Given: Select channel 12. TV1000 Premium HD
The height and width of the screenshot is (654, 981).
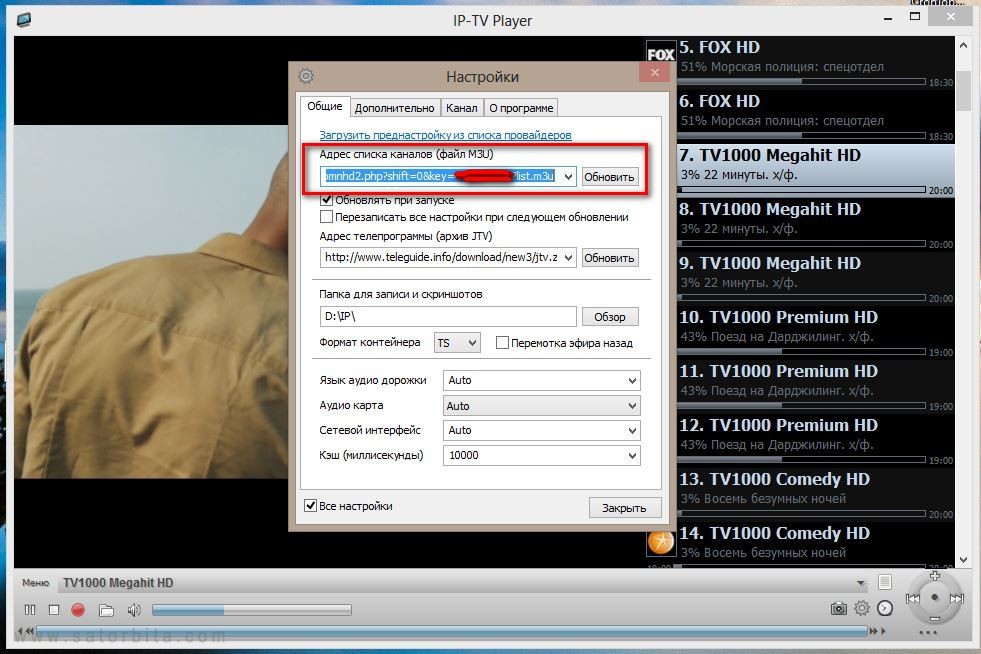Looking at the screenshot, I should (815, 441).
